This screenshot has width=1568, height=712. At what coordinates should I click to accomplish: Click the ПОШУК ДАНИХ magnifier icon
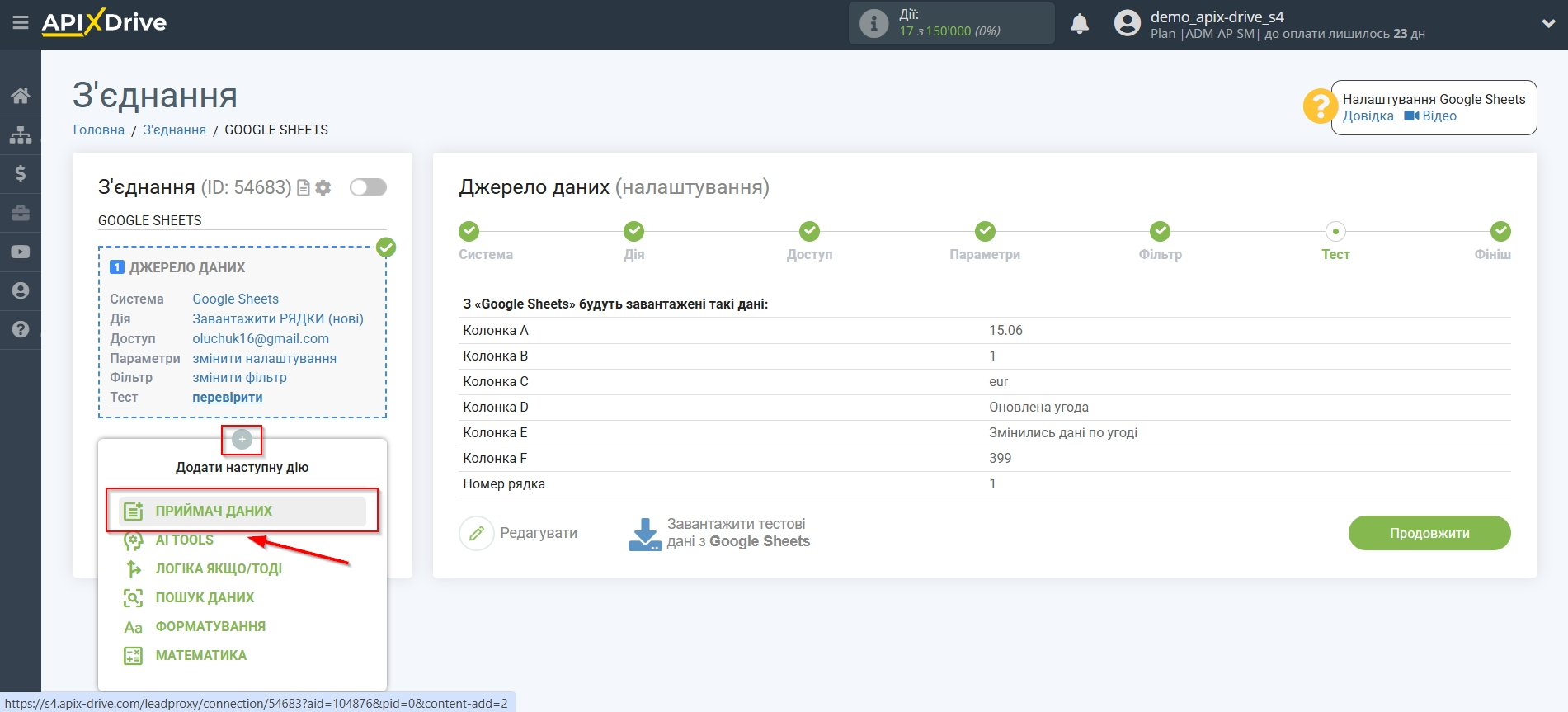[x=133, y=598]
